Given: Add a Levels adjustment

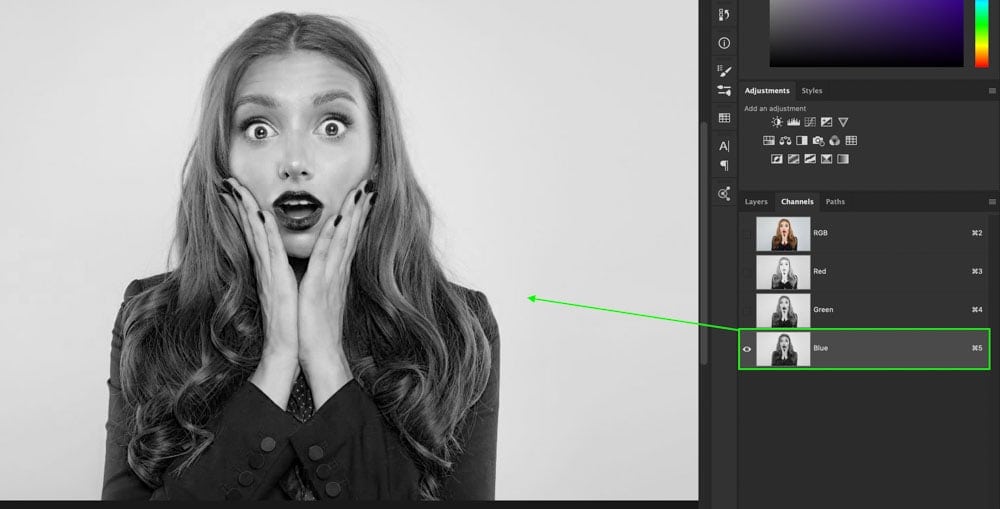Looking at the screenshot, I should [x=793, y=122].
